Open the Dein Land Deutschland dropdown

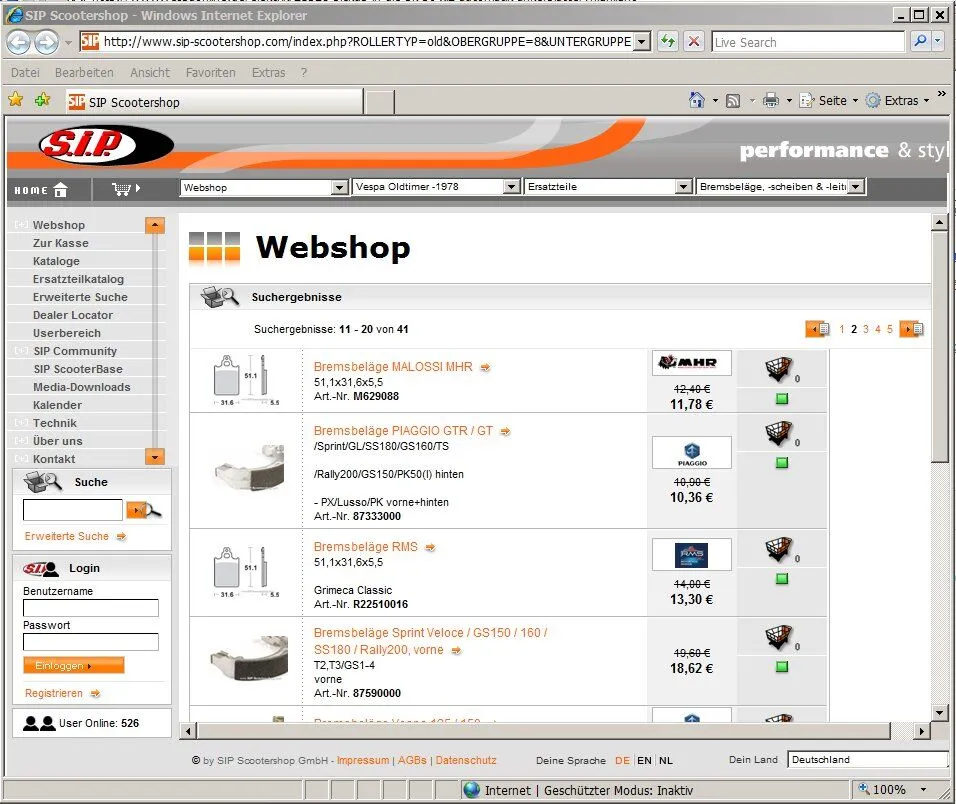coord(867,760)
